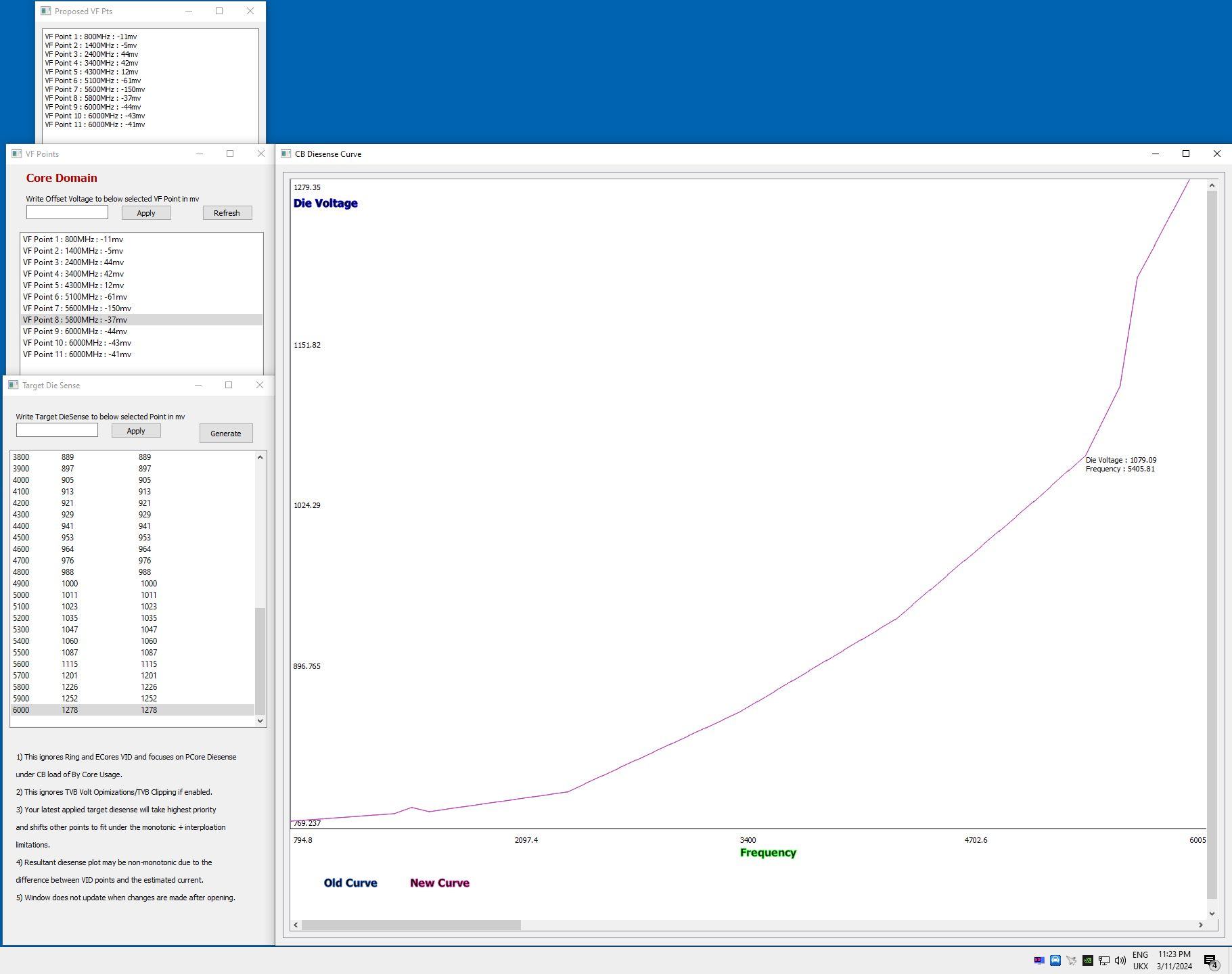The width and height of the screenshot is (1232, 974).
Task: Select VF Point 4 : 3400MHz in VF Points
Action: [x=141, y=274]
